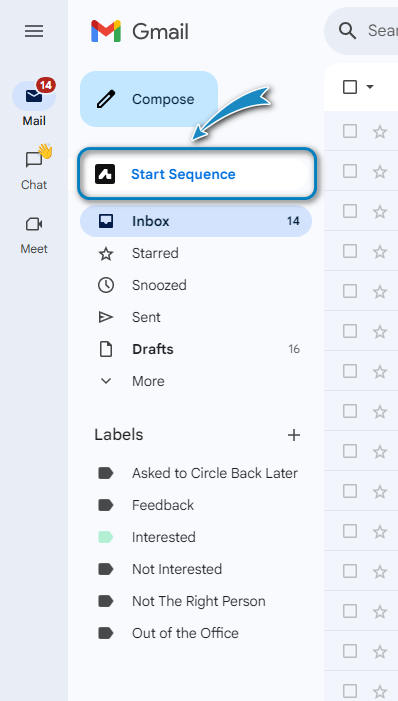Click the Start Sequence button
This screenshot has height=701, width=398.
197,174
